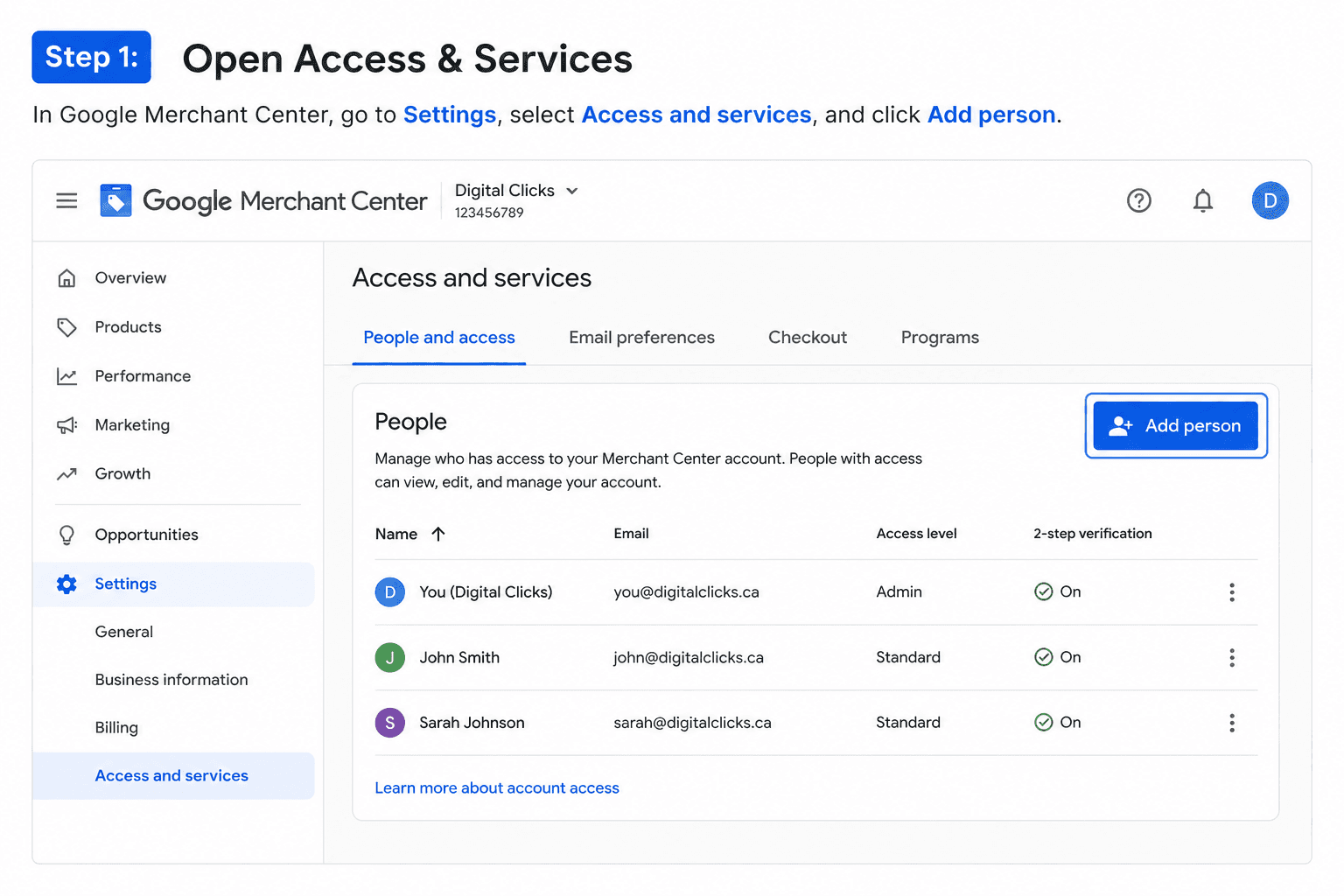This screenshot has height=896, width=1344.
Task: Click the Performance chart icon
Action: click(x=66, y=376)
